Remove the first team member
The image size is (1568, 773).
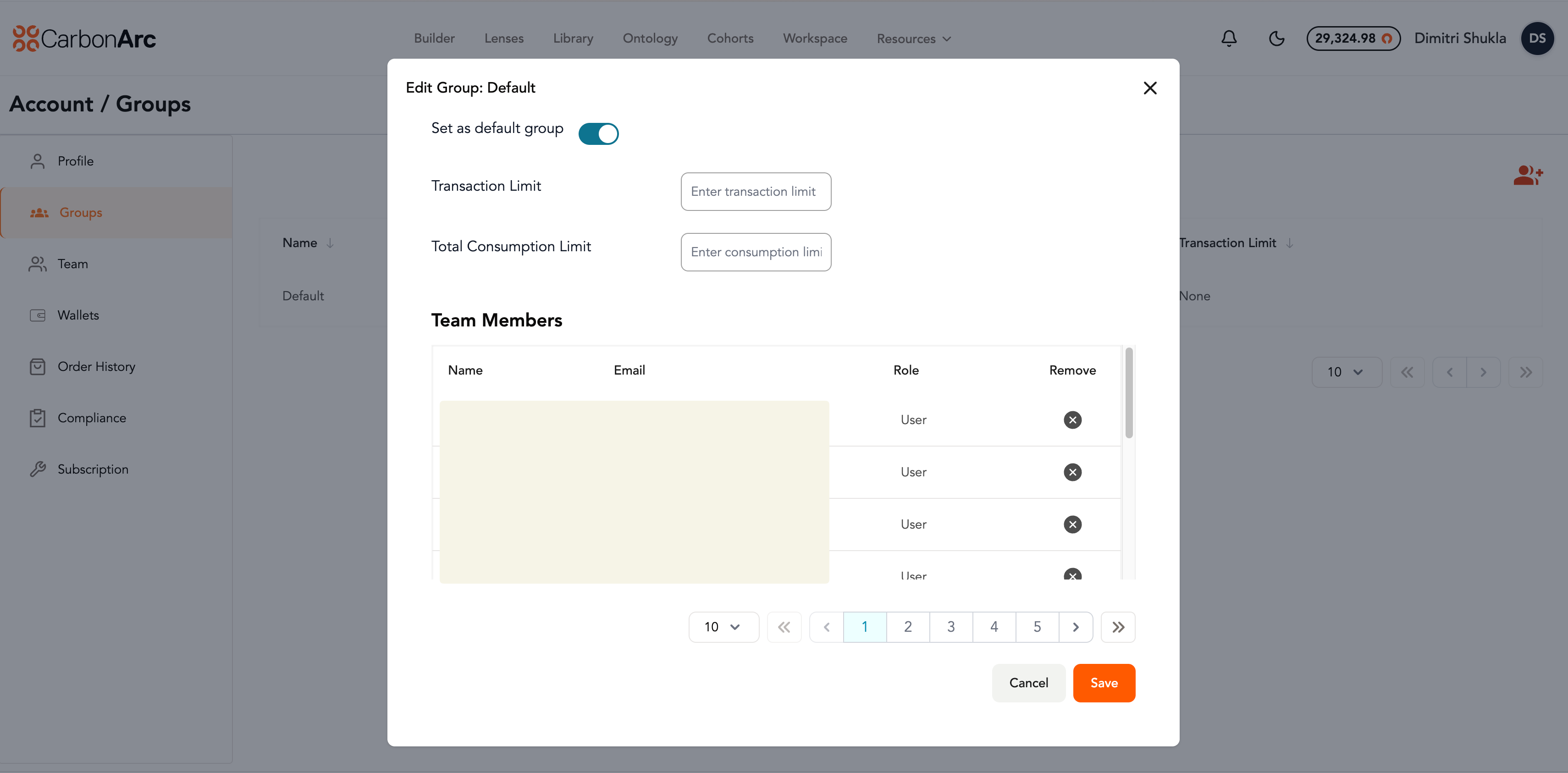(x=1072, y=420)
